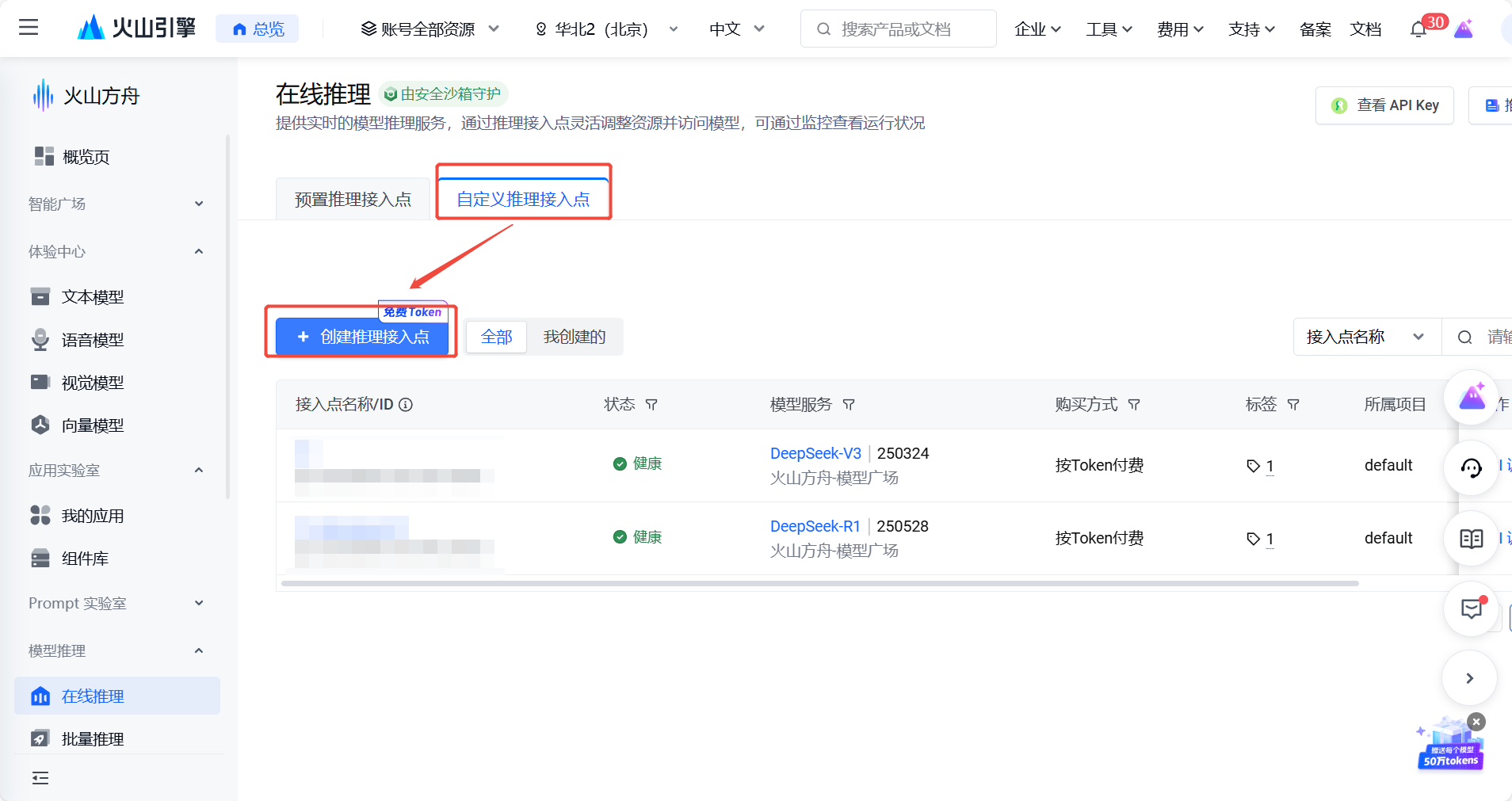Image resolution: width=1512 pixels, height=801 pixels.
Task: Click 健康 status in DeepSeek-V3 row
Action: [638, 463]
